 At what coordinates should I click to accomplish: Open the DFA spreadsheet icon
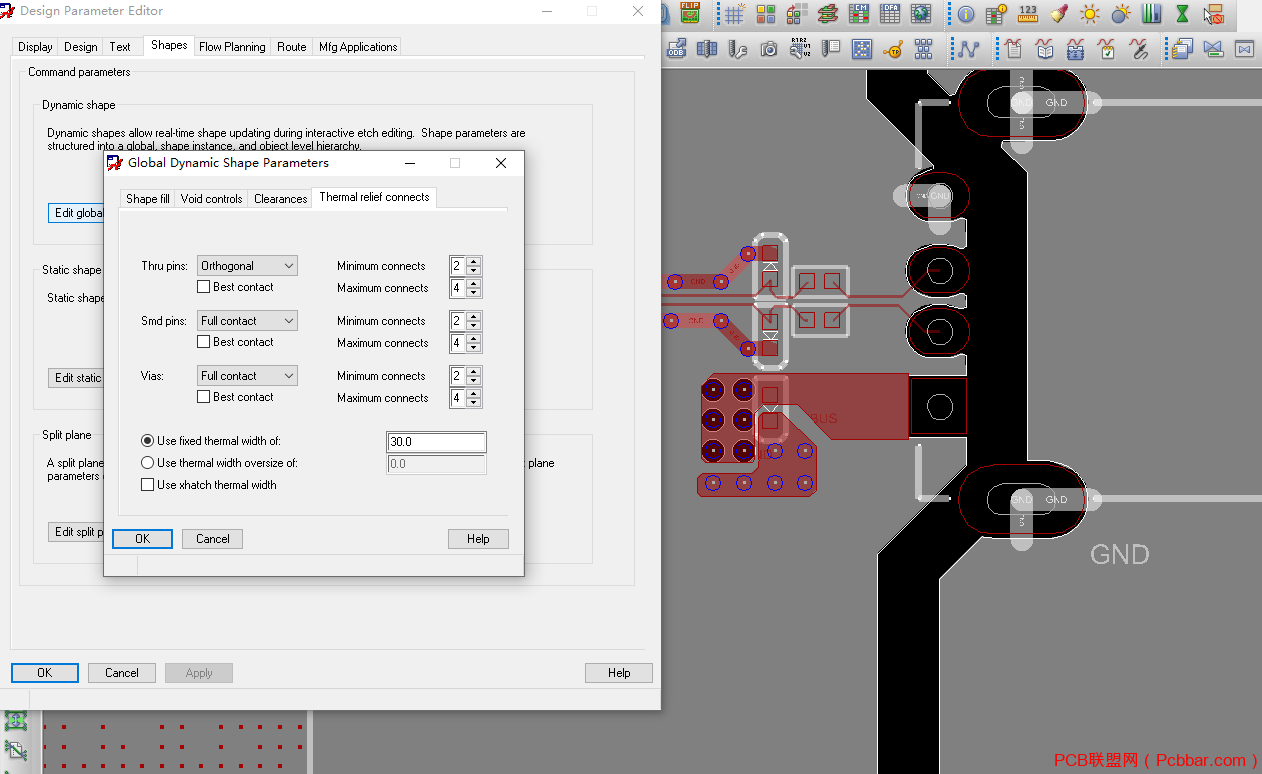890,14
